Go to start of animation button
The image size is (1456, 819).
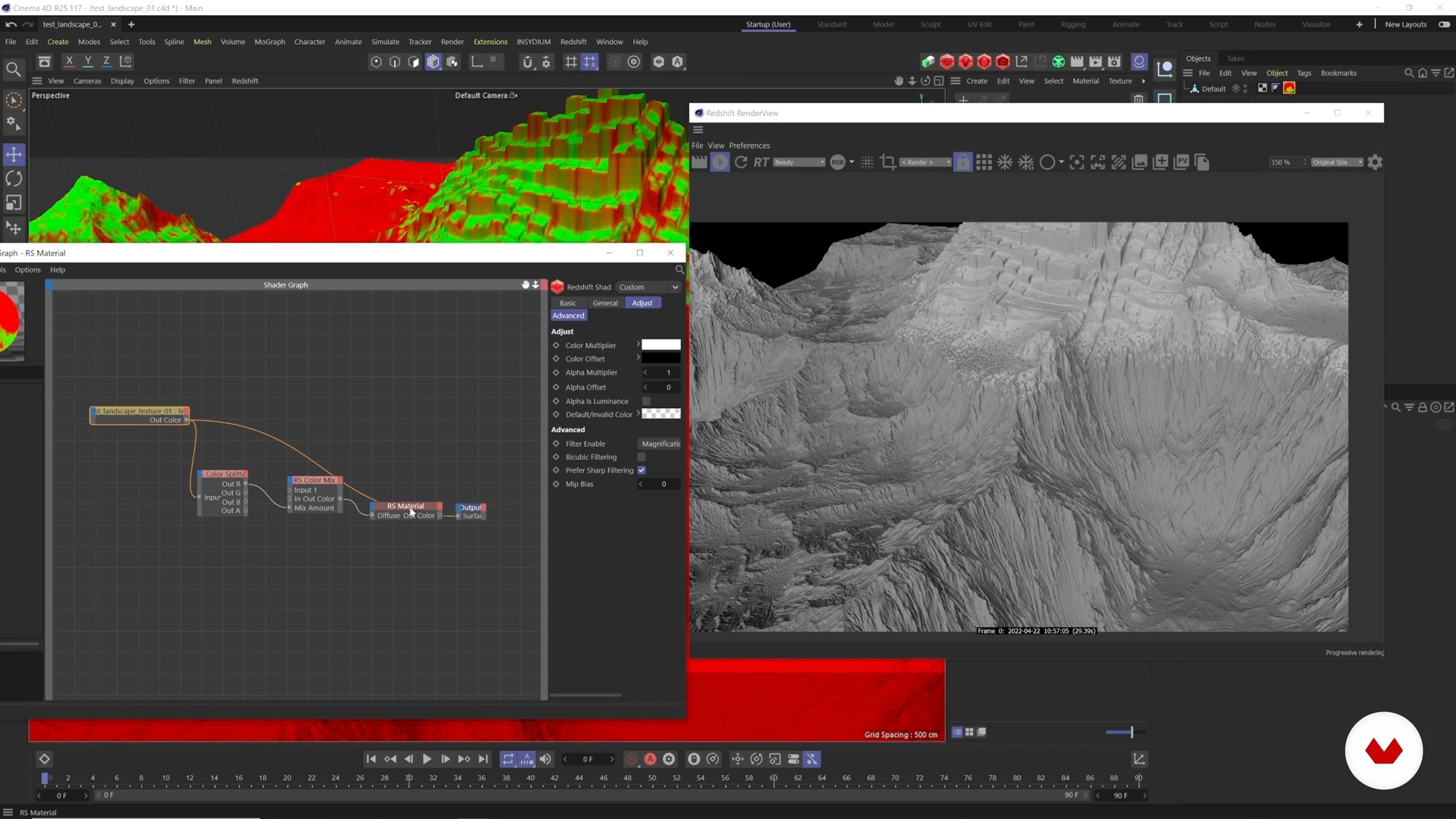[371, 759]
